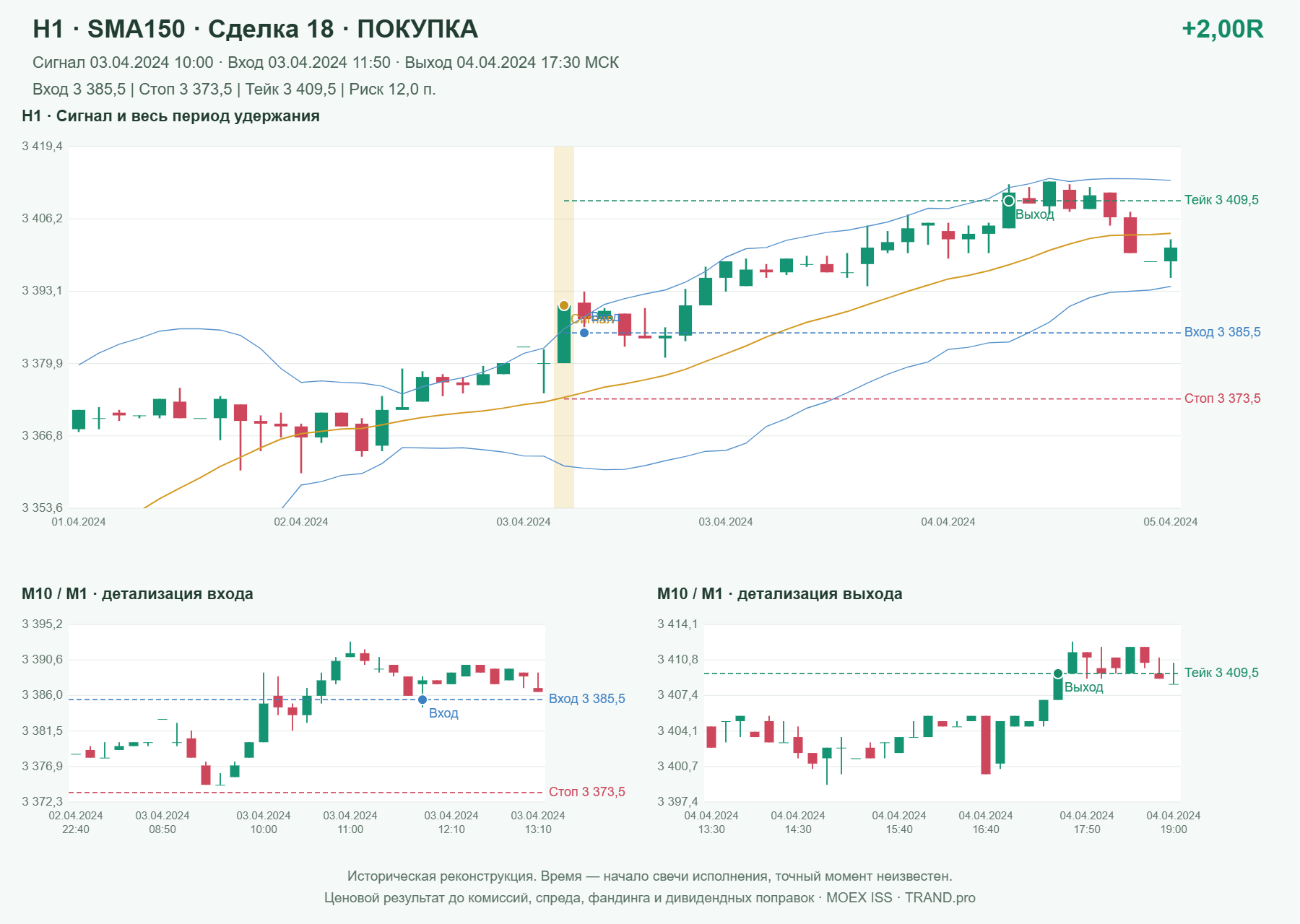Click the 3 353,6 price axis label

(x=42, y=508)
